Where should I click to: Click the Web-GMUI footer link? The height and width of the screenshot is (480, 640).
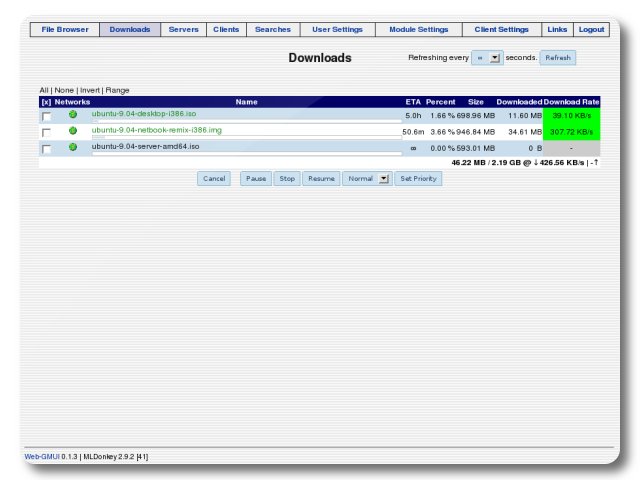42,456
